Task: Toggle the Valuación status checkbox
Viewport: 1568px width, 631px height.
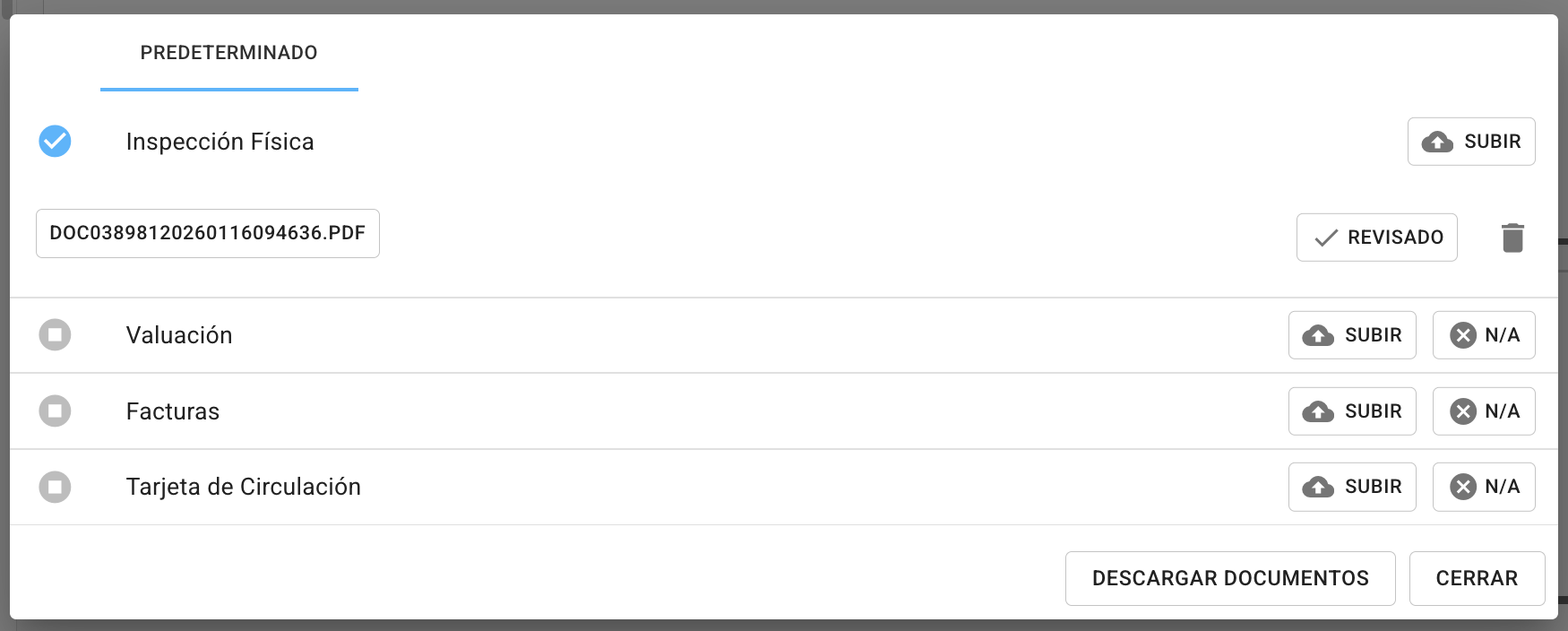Action: (55, 335)
